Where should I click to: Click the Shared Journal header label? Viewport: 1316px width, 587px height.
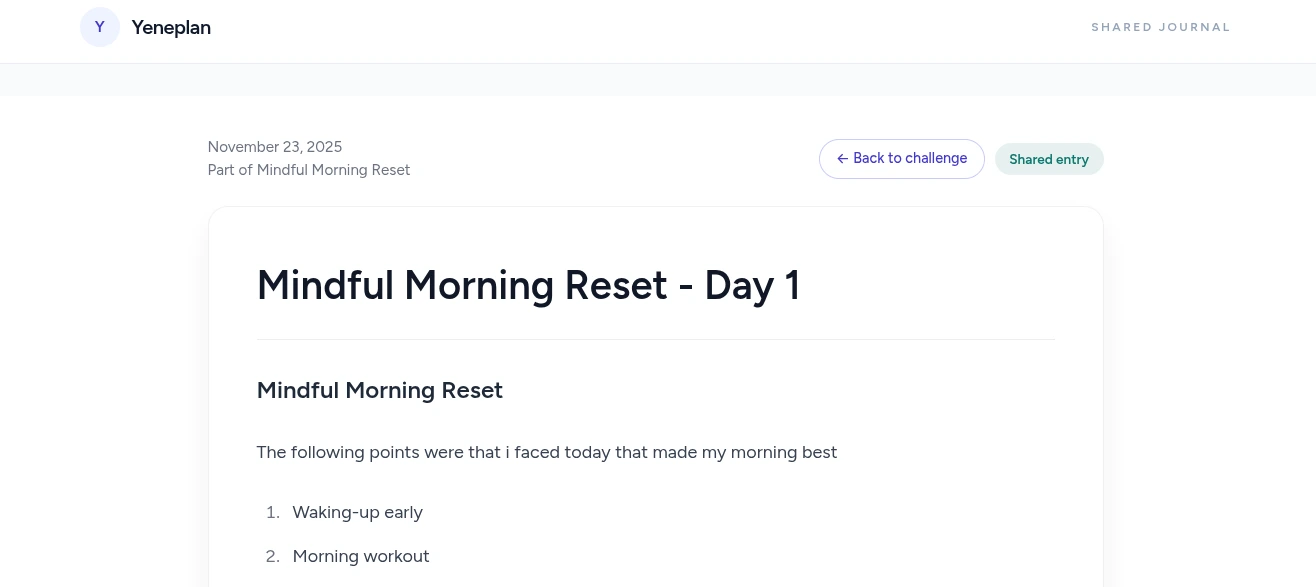(1160, 27)
